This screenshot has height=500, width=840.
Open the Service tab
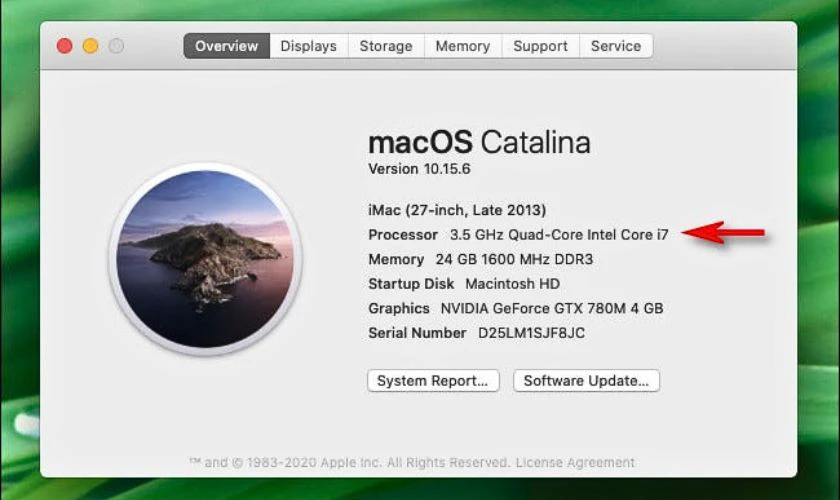pos(616,46)
